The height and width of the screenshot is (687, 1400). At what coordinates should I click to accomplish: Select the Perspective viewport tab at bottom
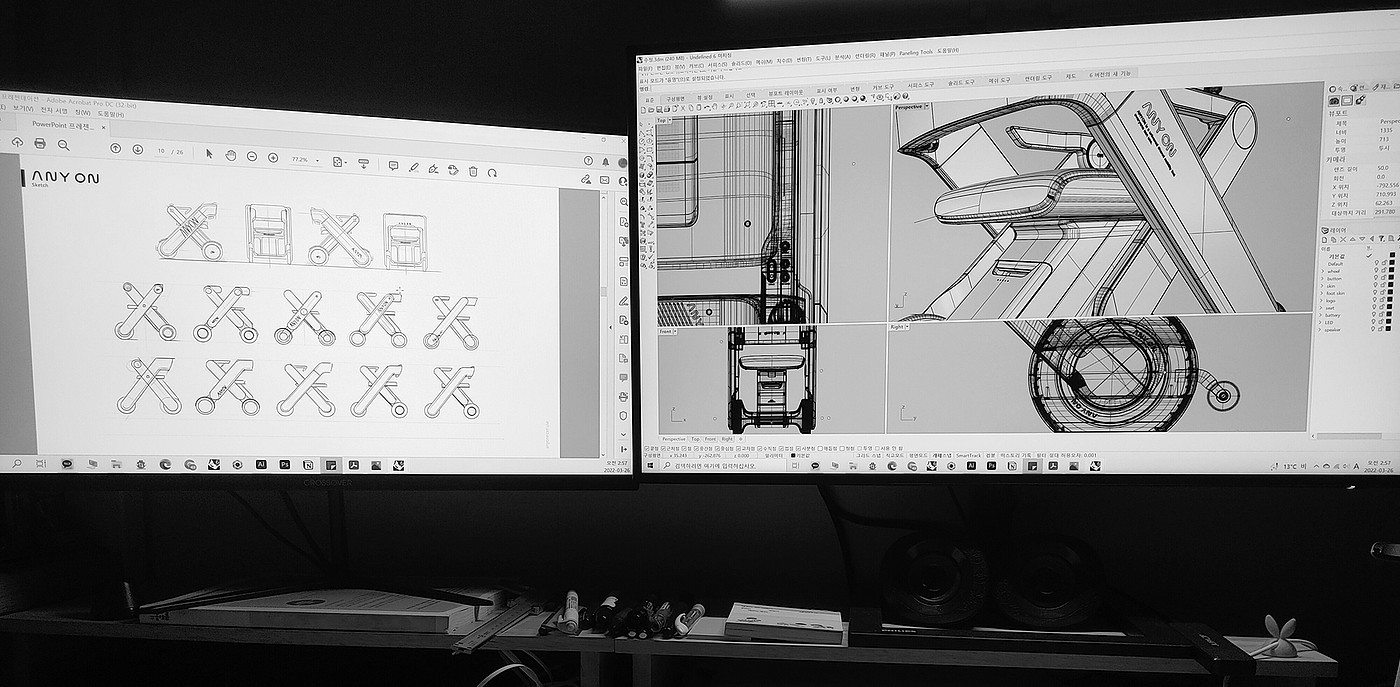(x=674, y=439)
